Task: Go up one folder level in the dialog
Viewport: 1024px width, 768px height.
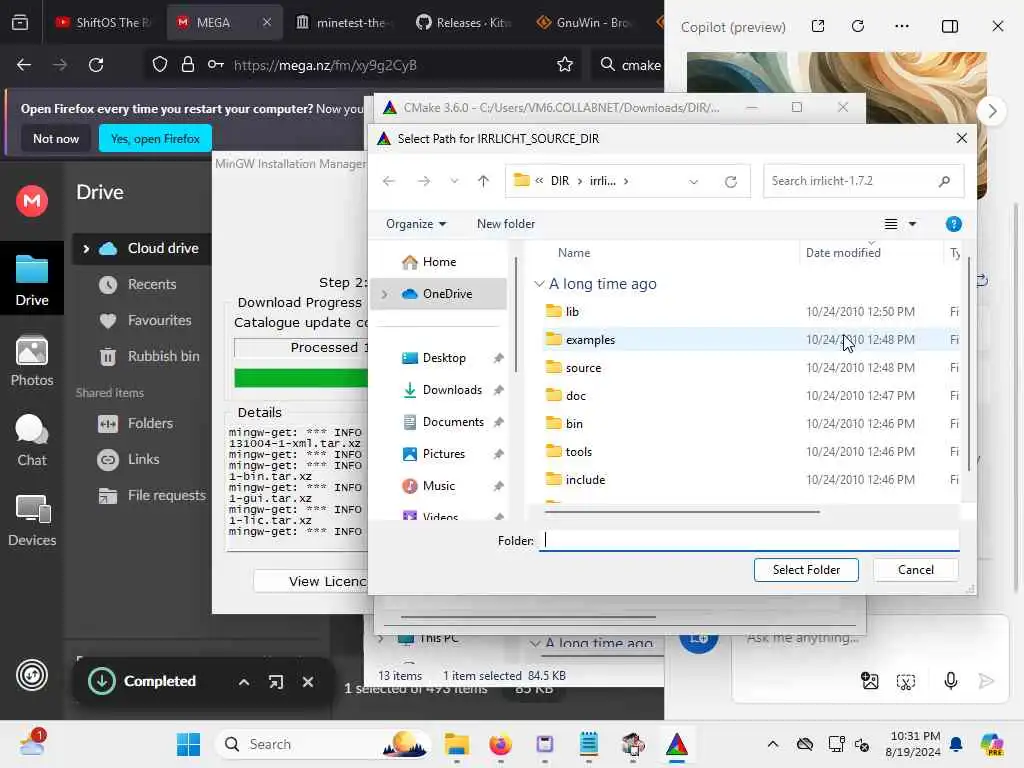Action: (483, 181)
